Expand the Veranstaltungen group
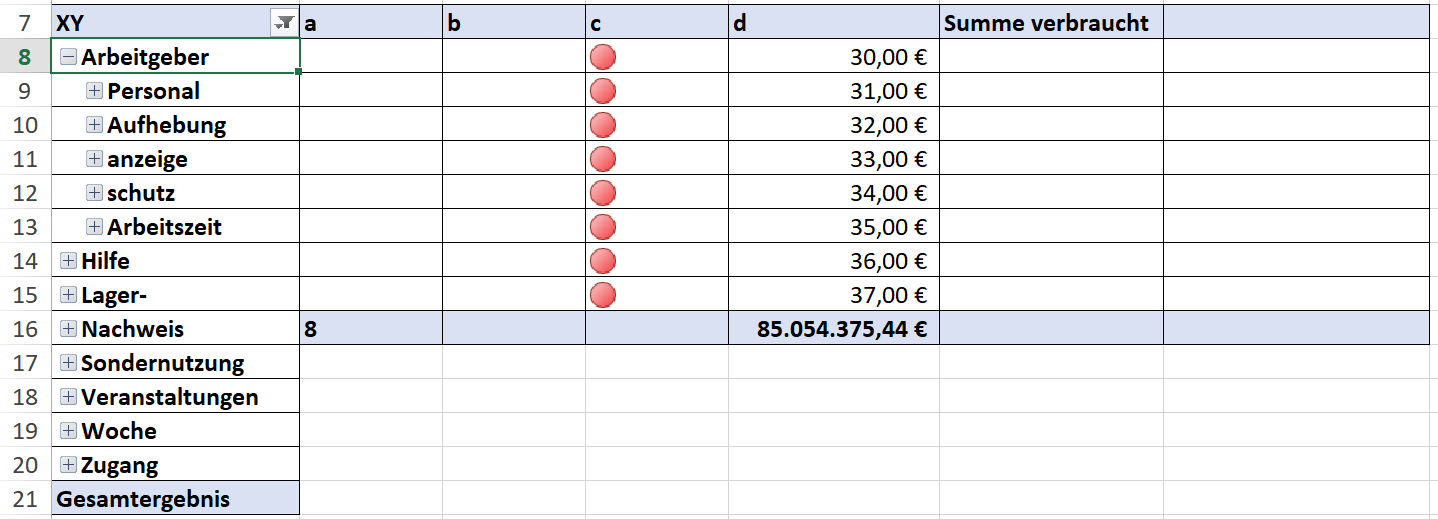The height and width of the screenshot is (519, 1438). pos(68,397)
